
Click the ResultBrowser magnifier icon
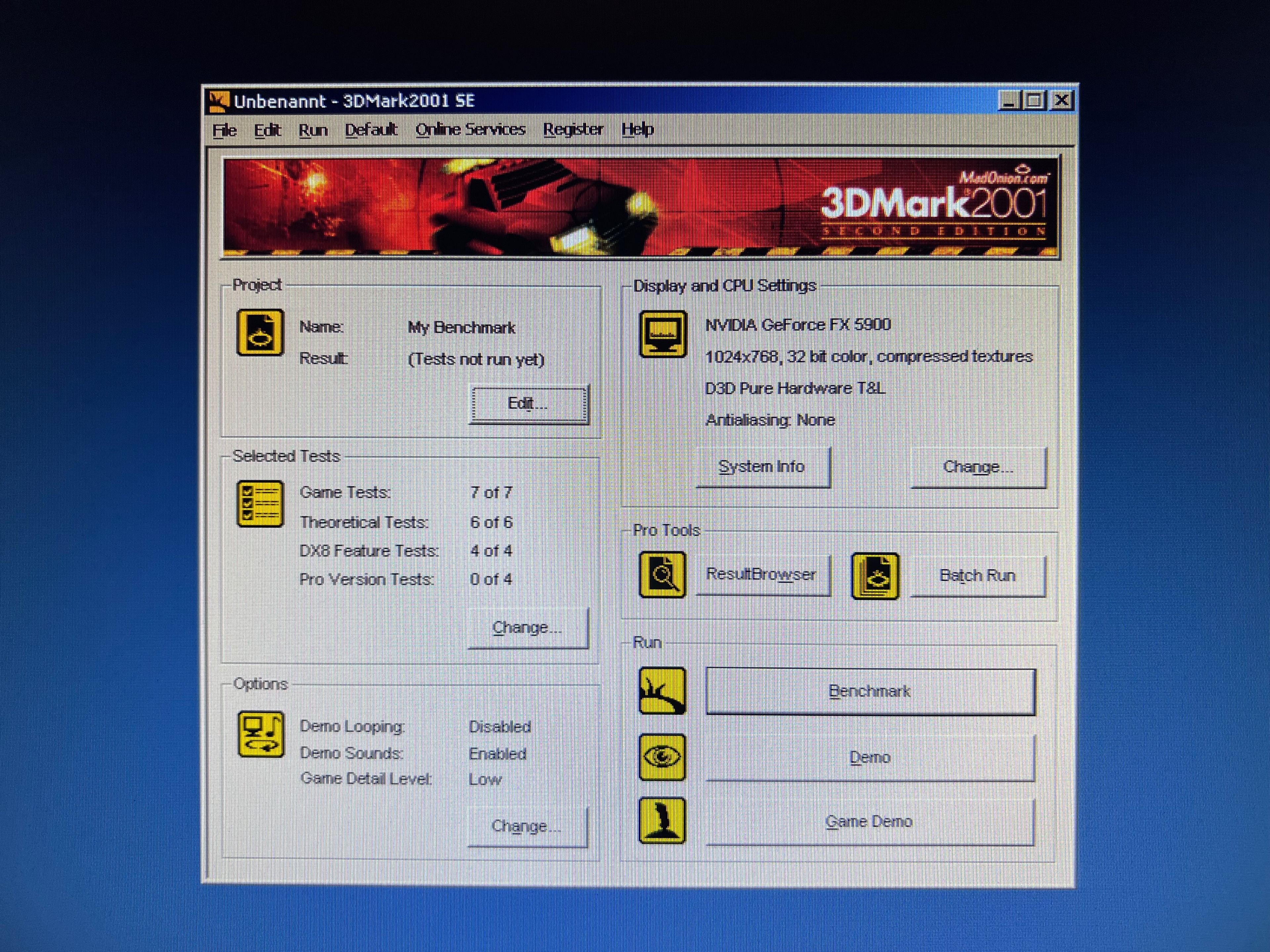[662, 575]
